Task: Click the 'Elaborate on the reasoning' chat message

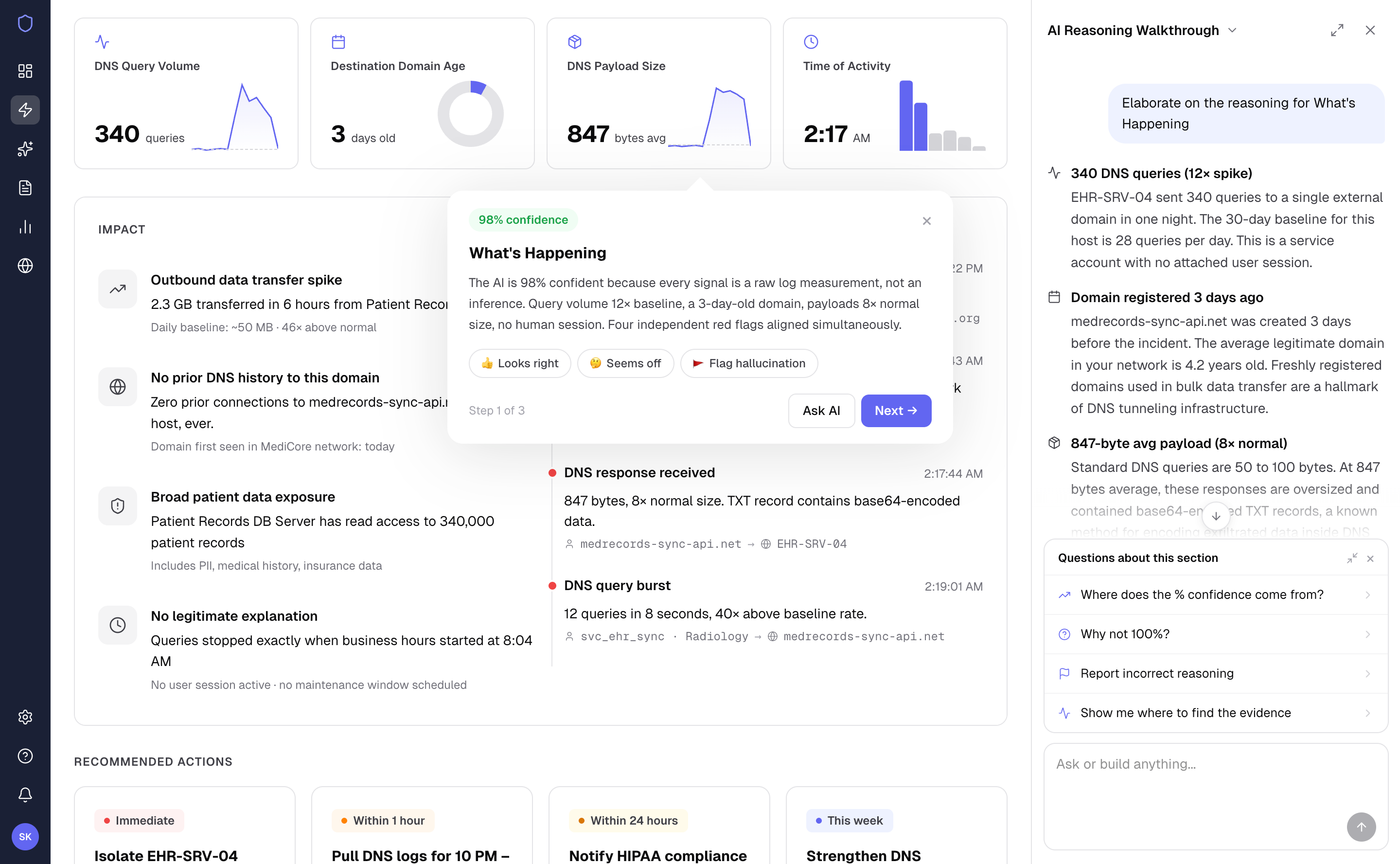Action: (x=1246, y=114)
